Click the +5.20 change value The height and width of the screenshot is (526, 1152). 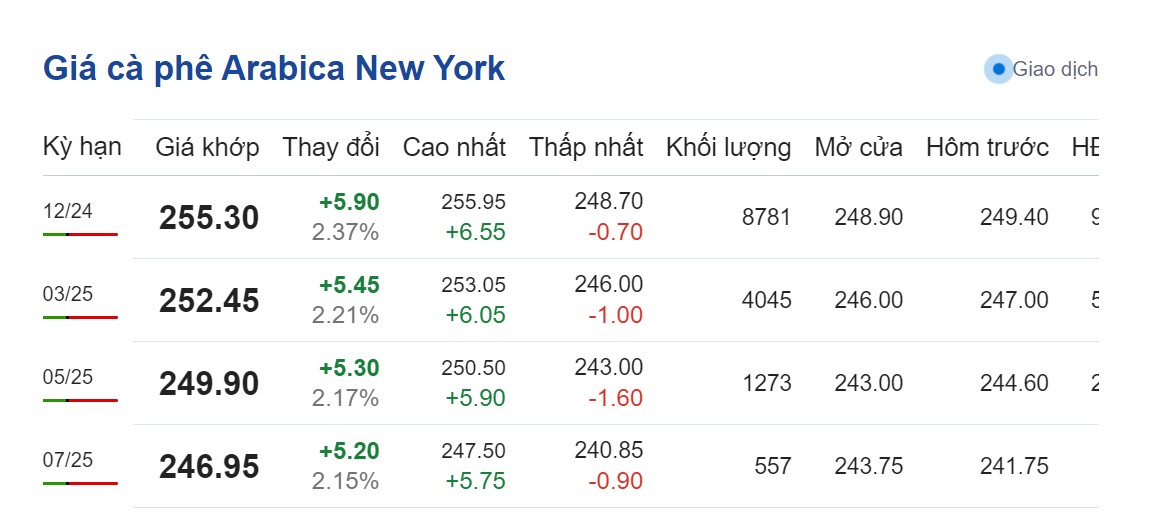349,451
